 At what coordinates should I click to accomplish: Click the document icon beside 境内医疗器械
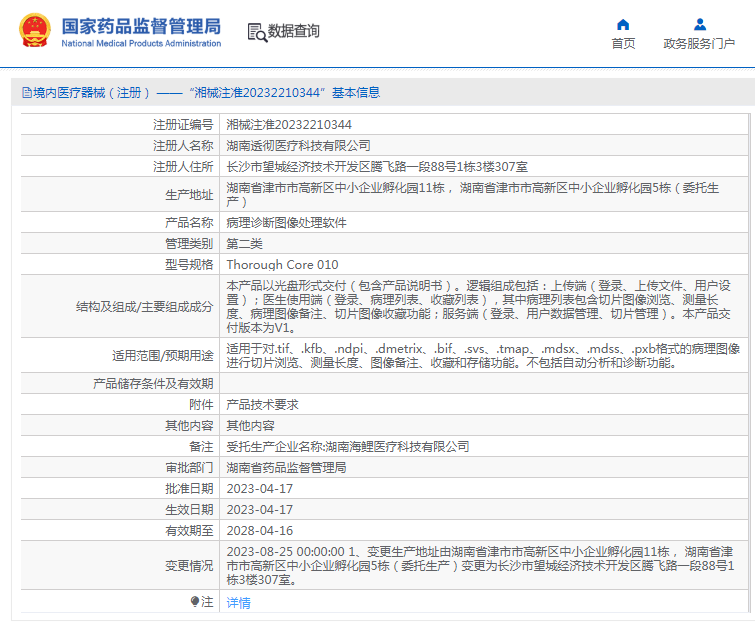27,92
